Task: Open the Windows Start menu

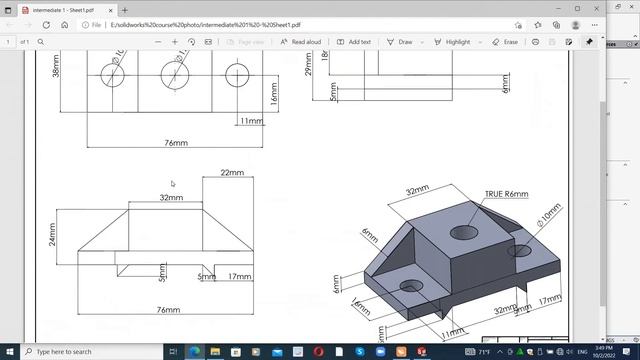Action: (x=10, y=351)
